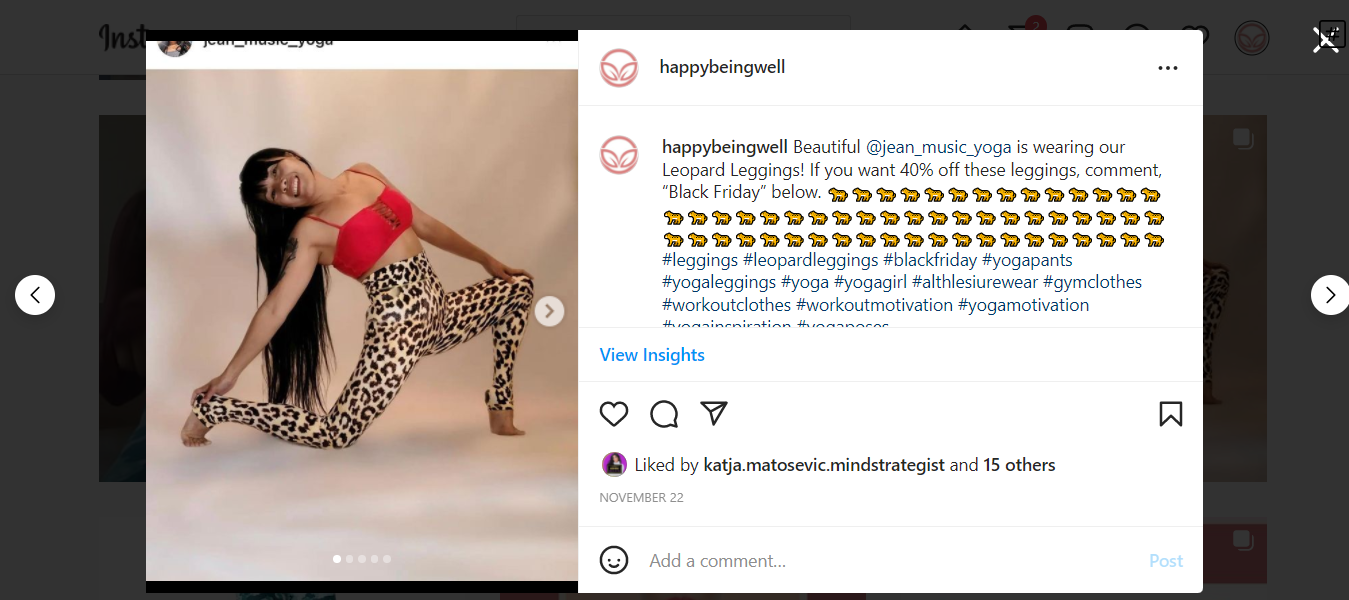Like the post with the heart icon

coord(614,414)
